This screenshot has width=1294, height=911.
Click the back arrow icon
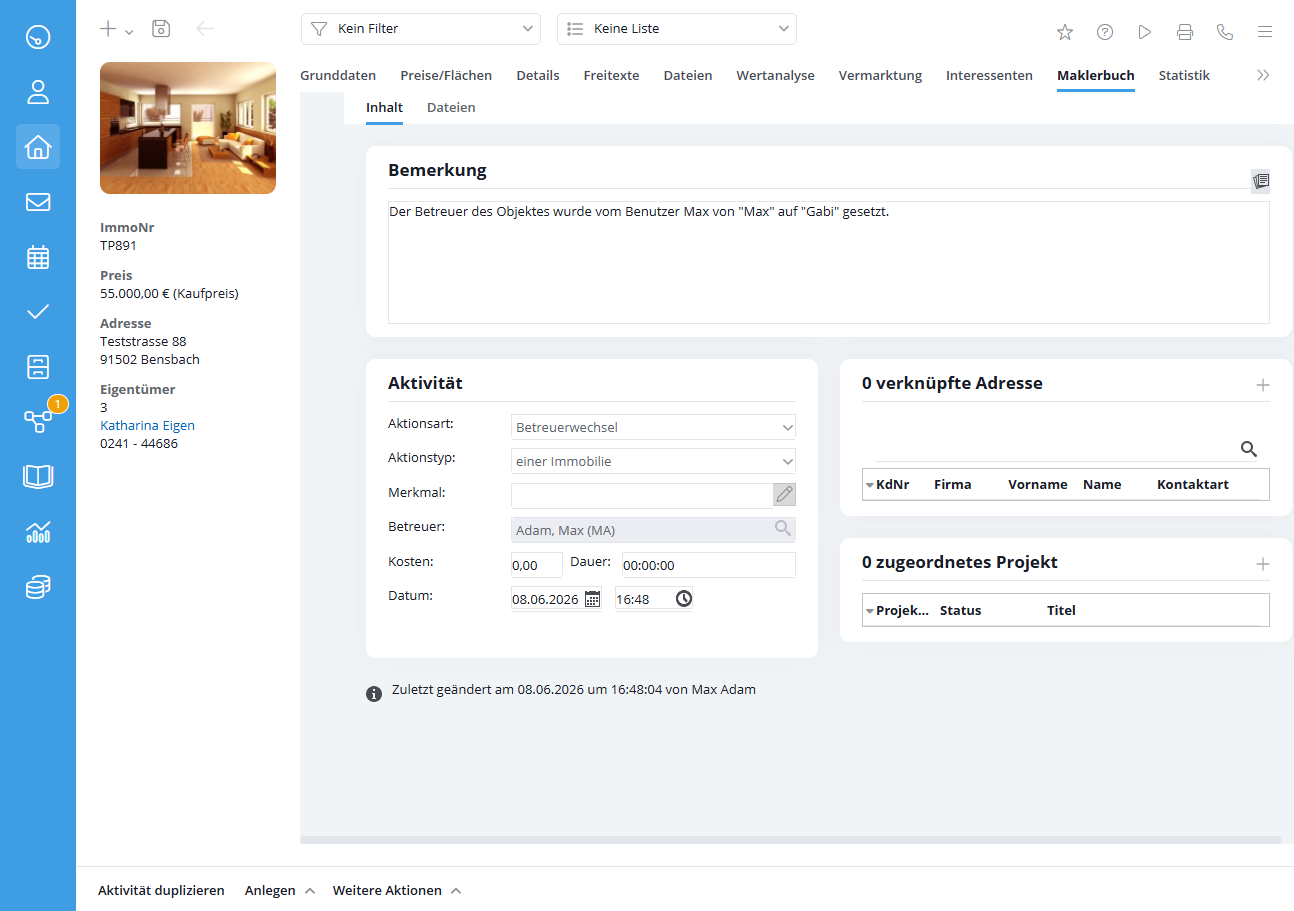click(205, 29)
